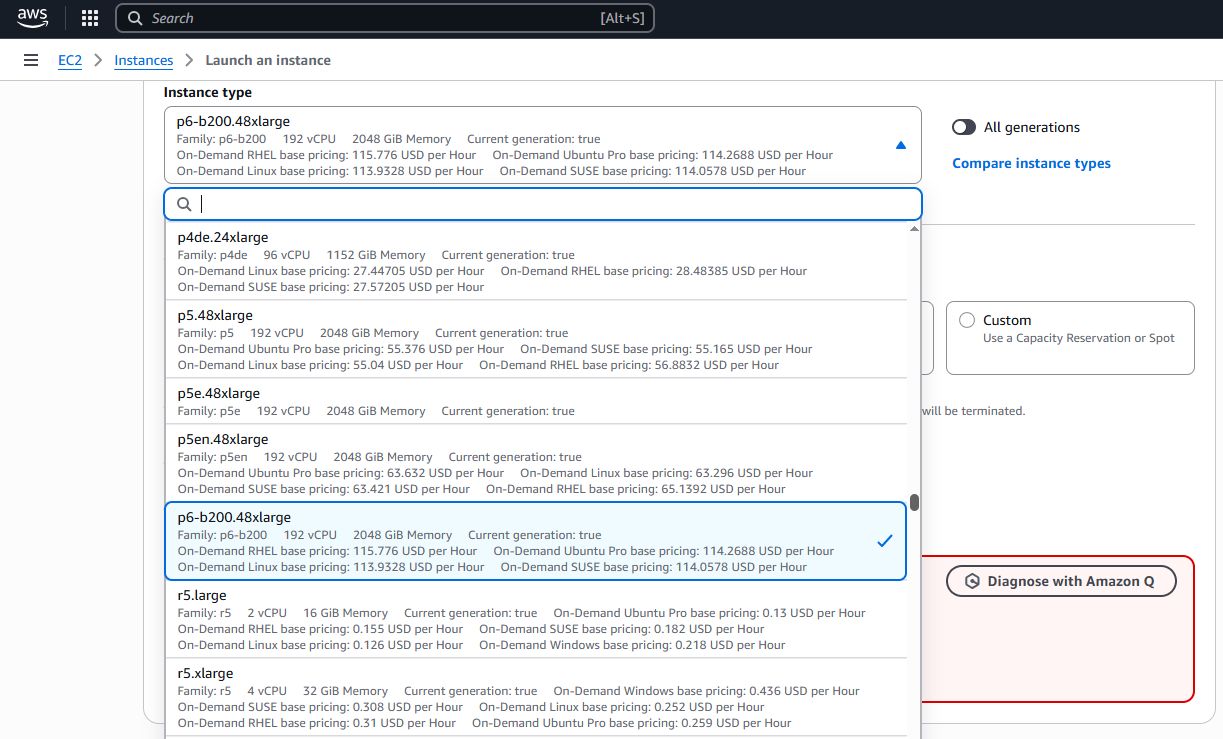Focus the instance type filter field
The width and height of the screenshot is (1223, 739).
543,204
